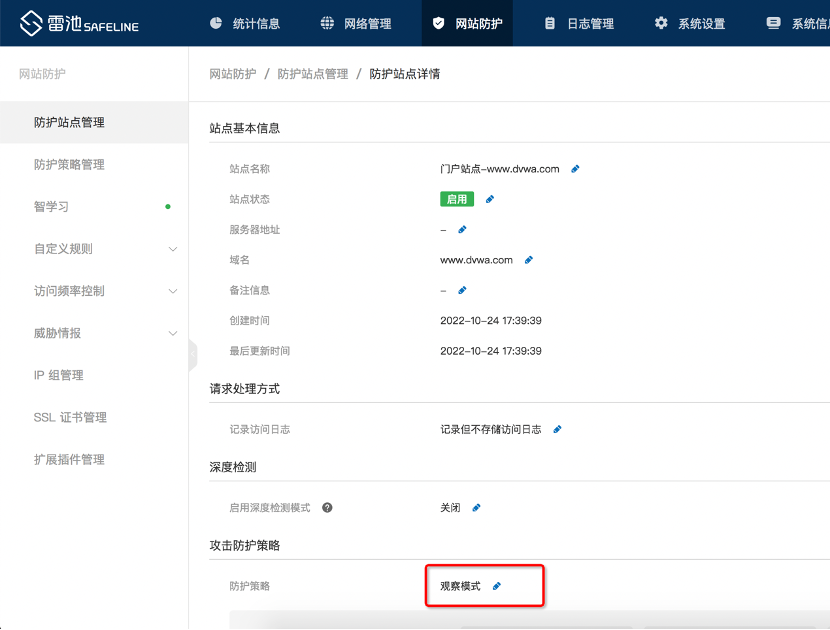830x630 pixels.
Task: Edit the 深度检测 mode setting 关闭
Action: coord(476,508)
